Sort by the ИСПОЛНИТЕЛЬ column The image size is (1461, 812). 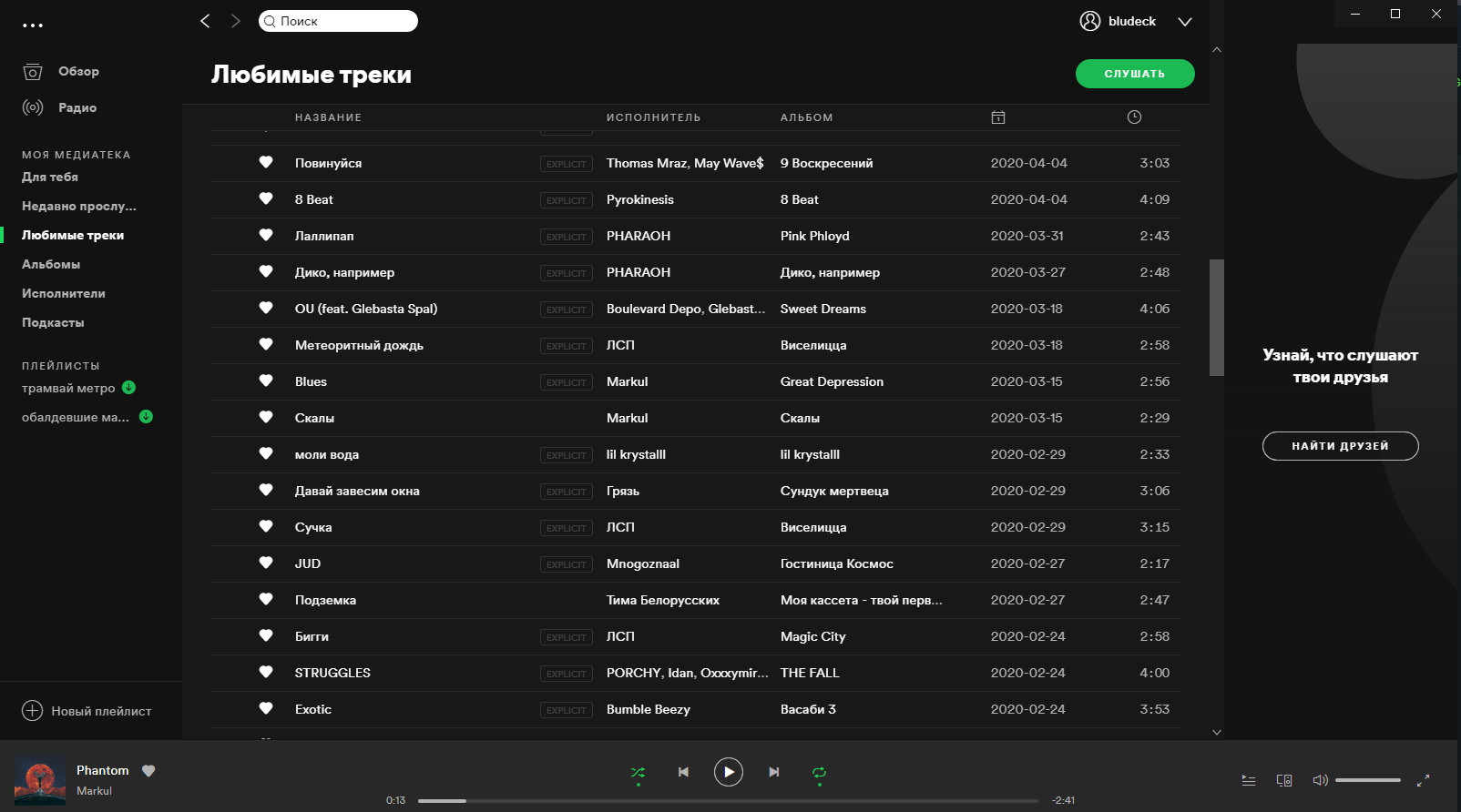(x=654, y=117)
